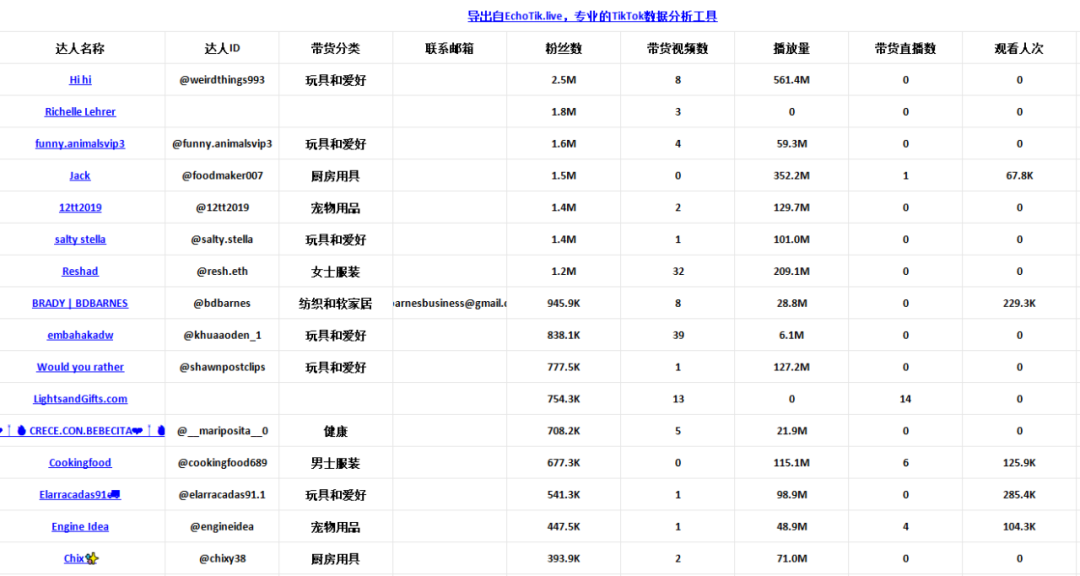Select the 带货视频数 column header
Viewport: 1080px width, 576px height.
678,48
